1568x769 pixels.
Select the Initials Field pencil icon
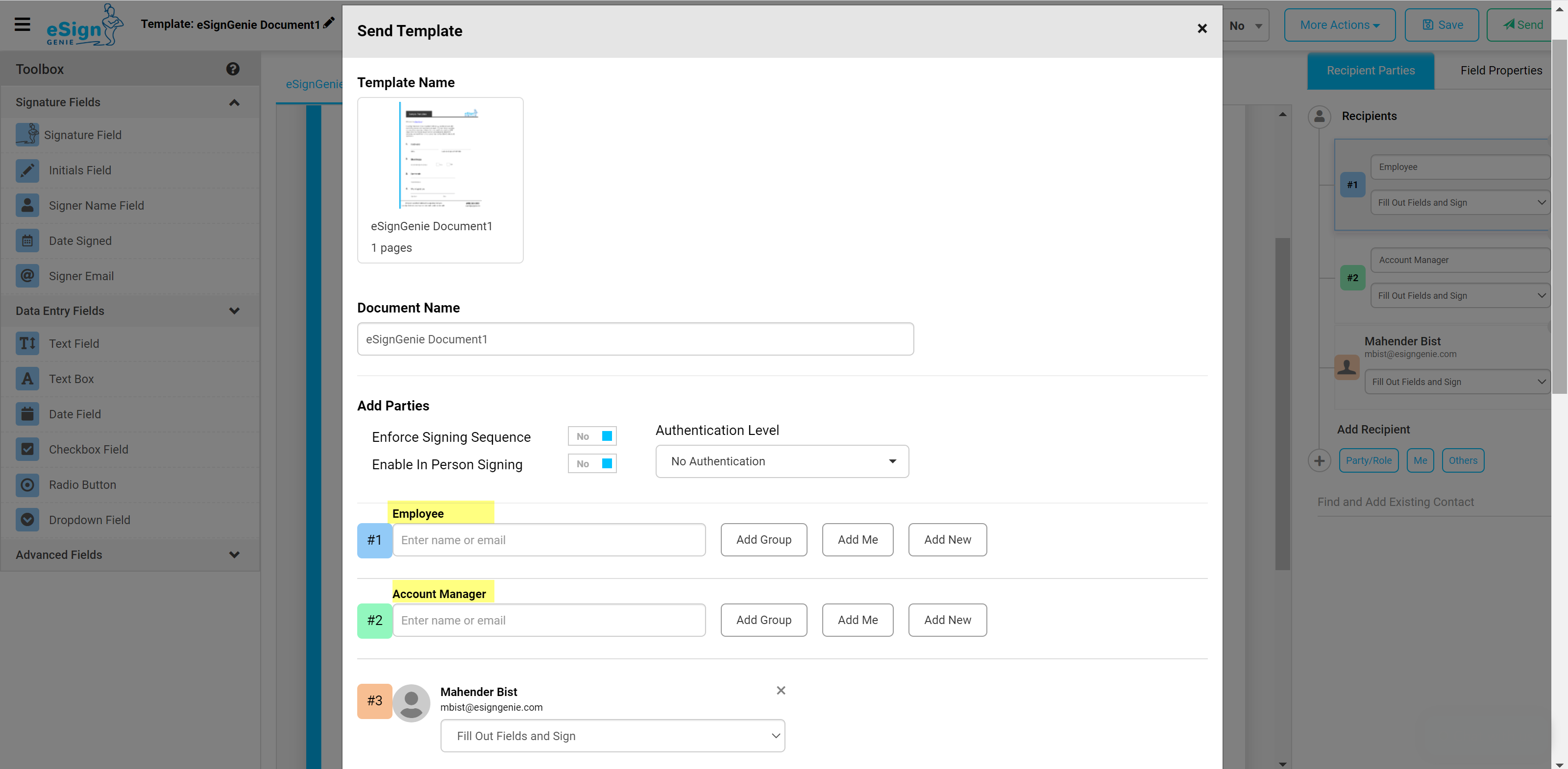coord(27,170)
